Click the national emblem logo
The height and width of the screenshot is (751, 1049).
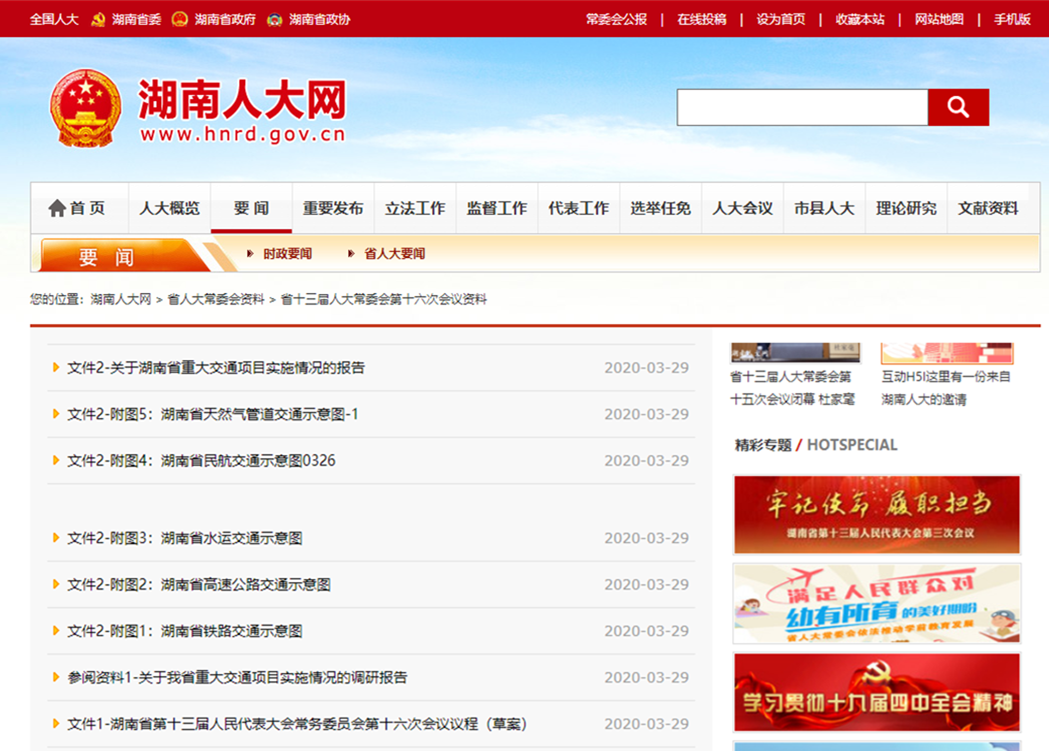pos(85,108)
